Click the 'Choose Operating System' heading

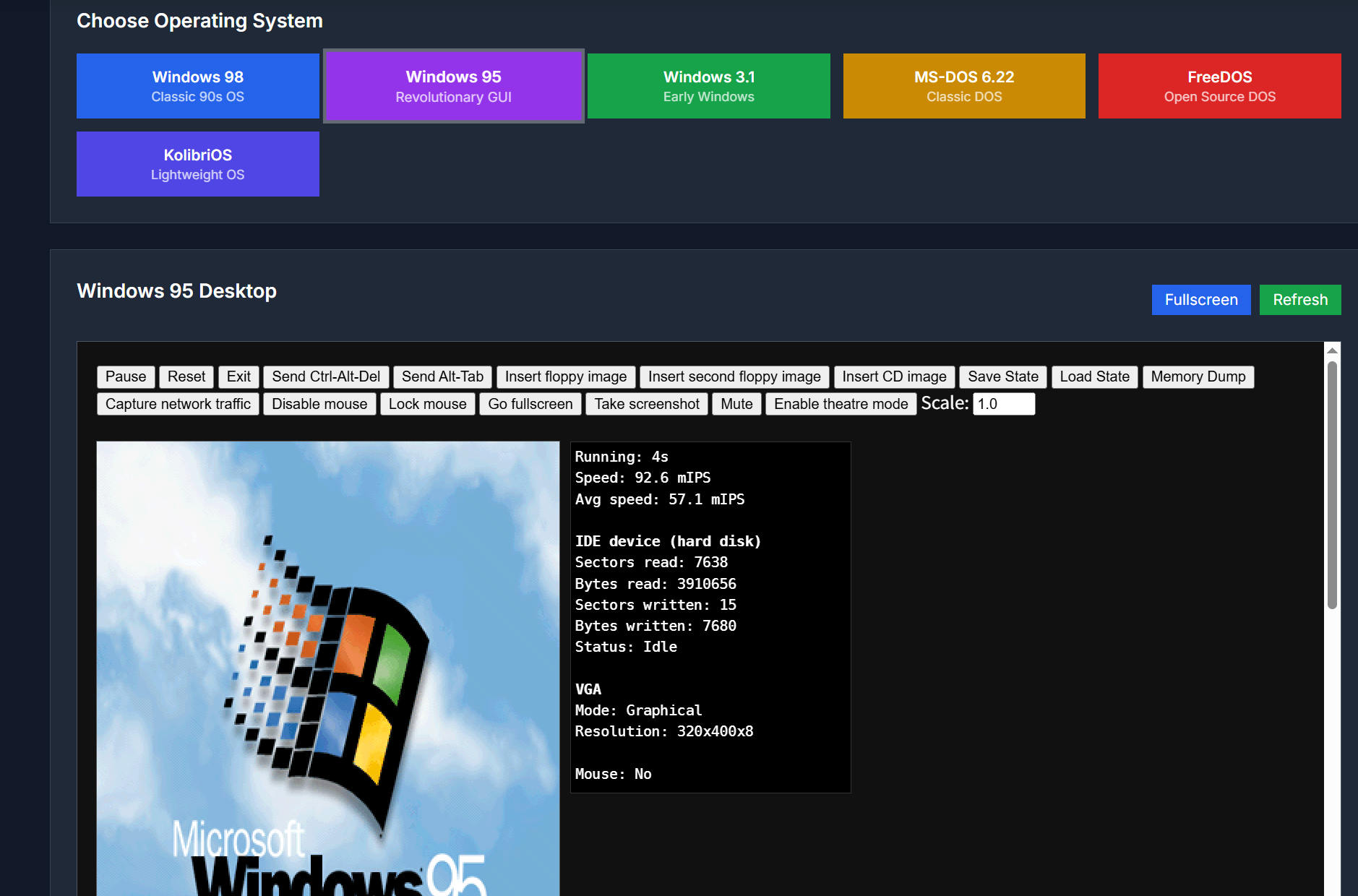point(199,21)
